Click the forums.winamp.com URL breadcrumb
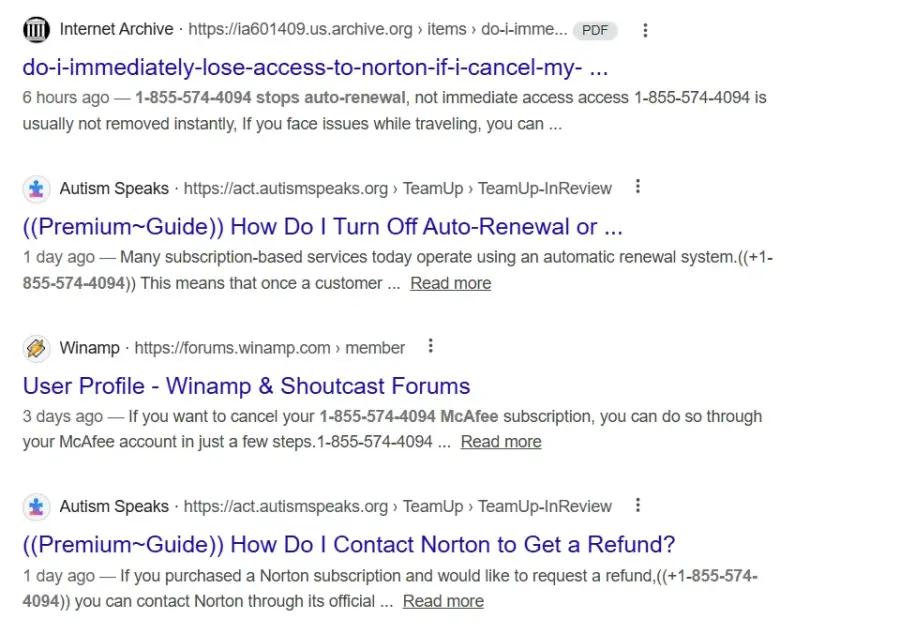 270,348
